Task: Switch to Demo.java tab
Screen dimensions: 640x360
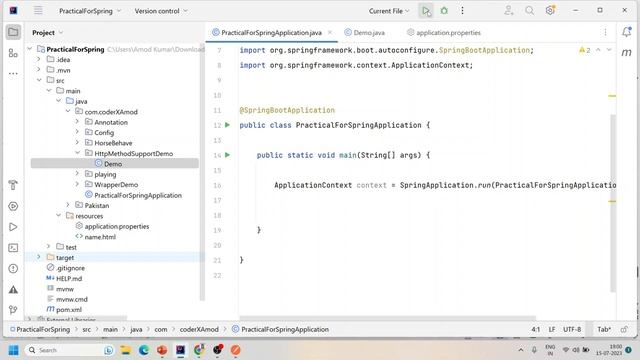Action: pos(365,33)
